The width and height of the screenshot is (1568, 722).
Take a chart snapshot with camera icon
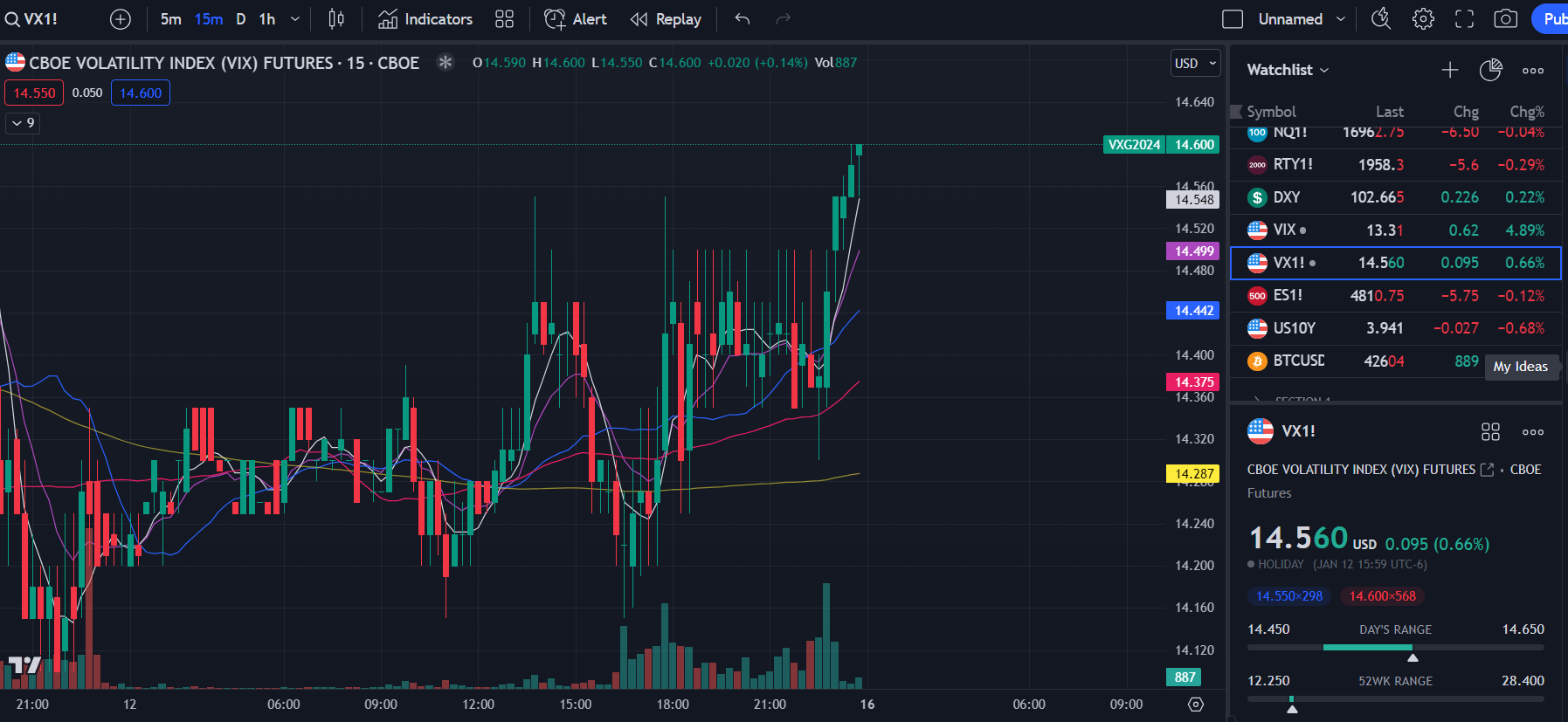click(x=1505, y=19)
